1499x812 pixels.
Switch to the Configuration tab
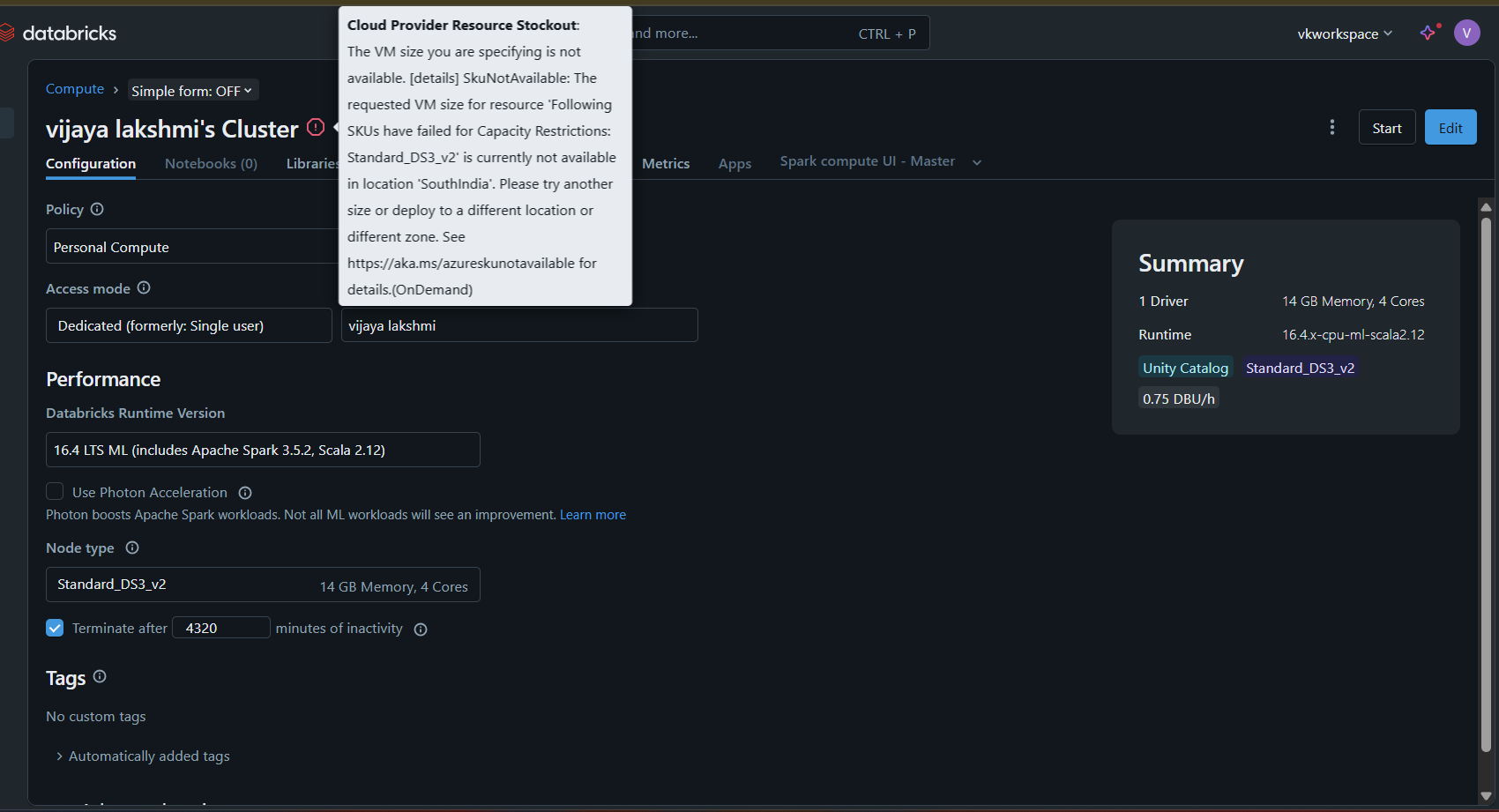click(x=91, y=164)
